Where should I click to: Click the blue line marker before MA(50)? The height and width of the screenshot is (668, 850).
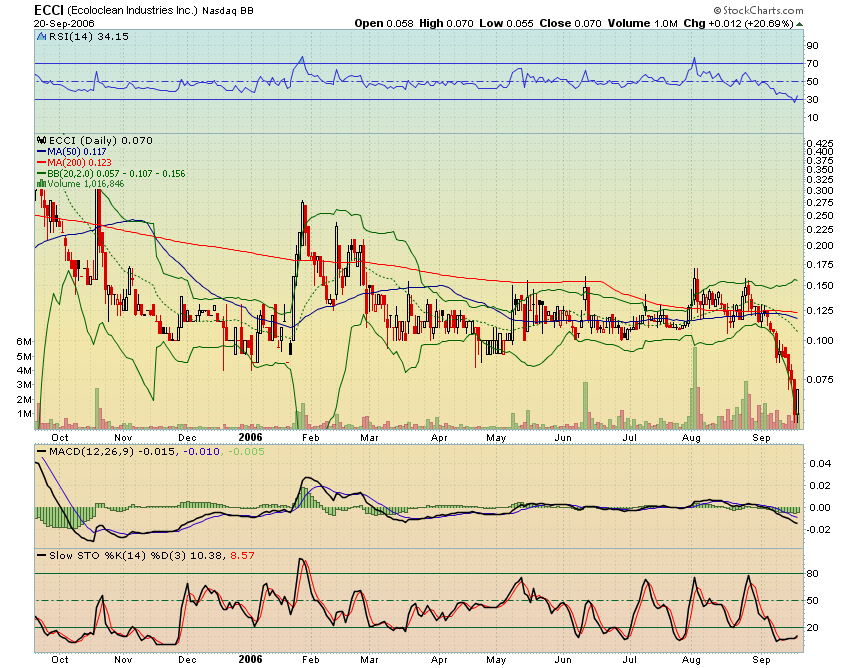tap(41, 152)
